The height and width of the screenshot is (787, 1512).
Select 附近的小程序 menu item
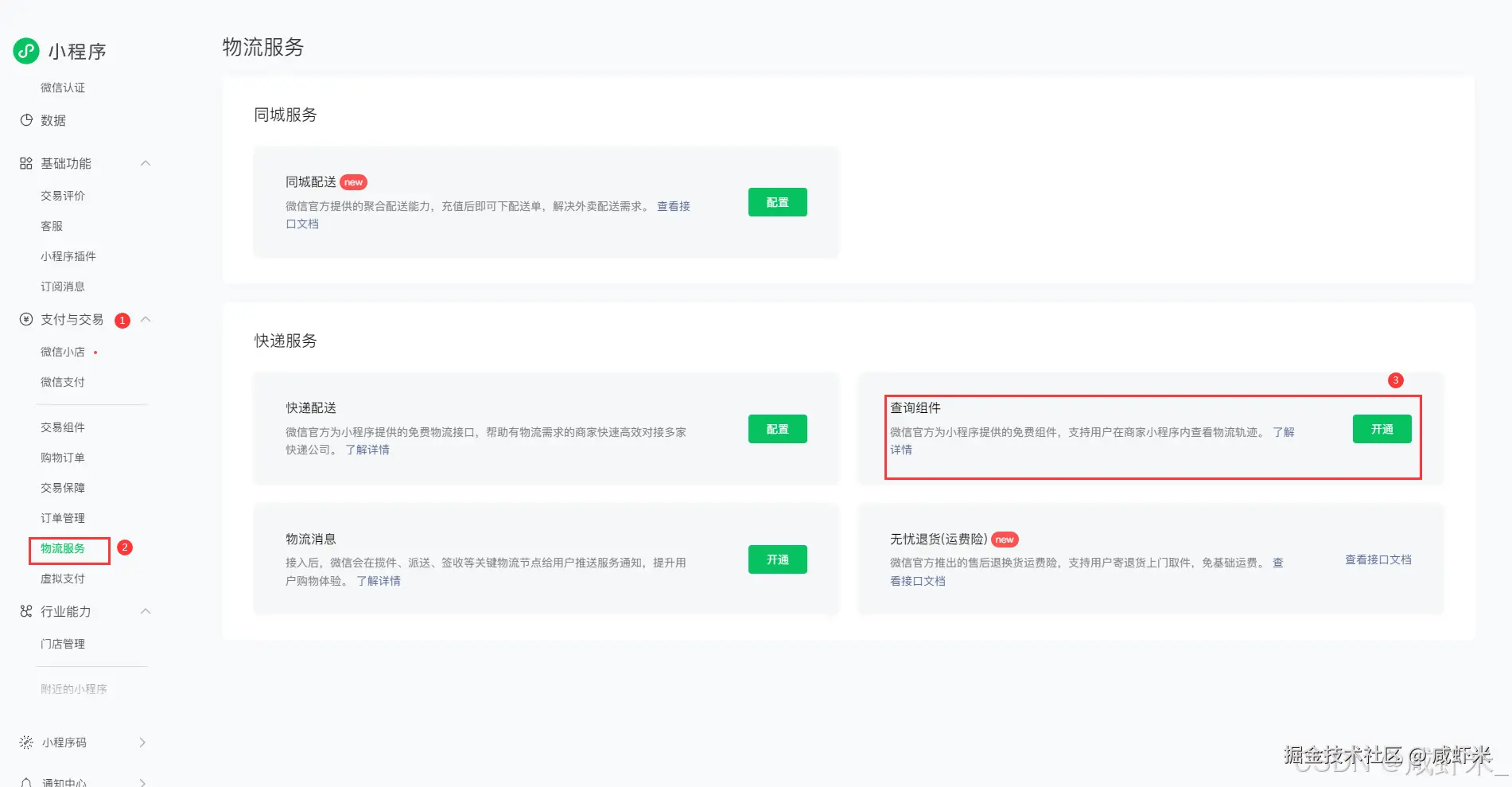74,689
